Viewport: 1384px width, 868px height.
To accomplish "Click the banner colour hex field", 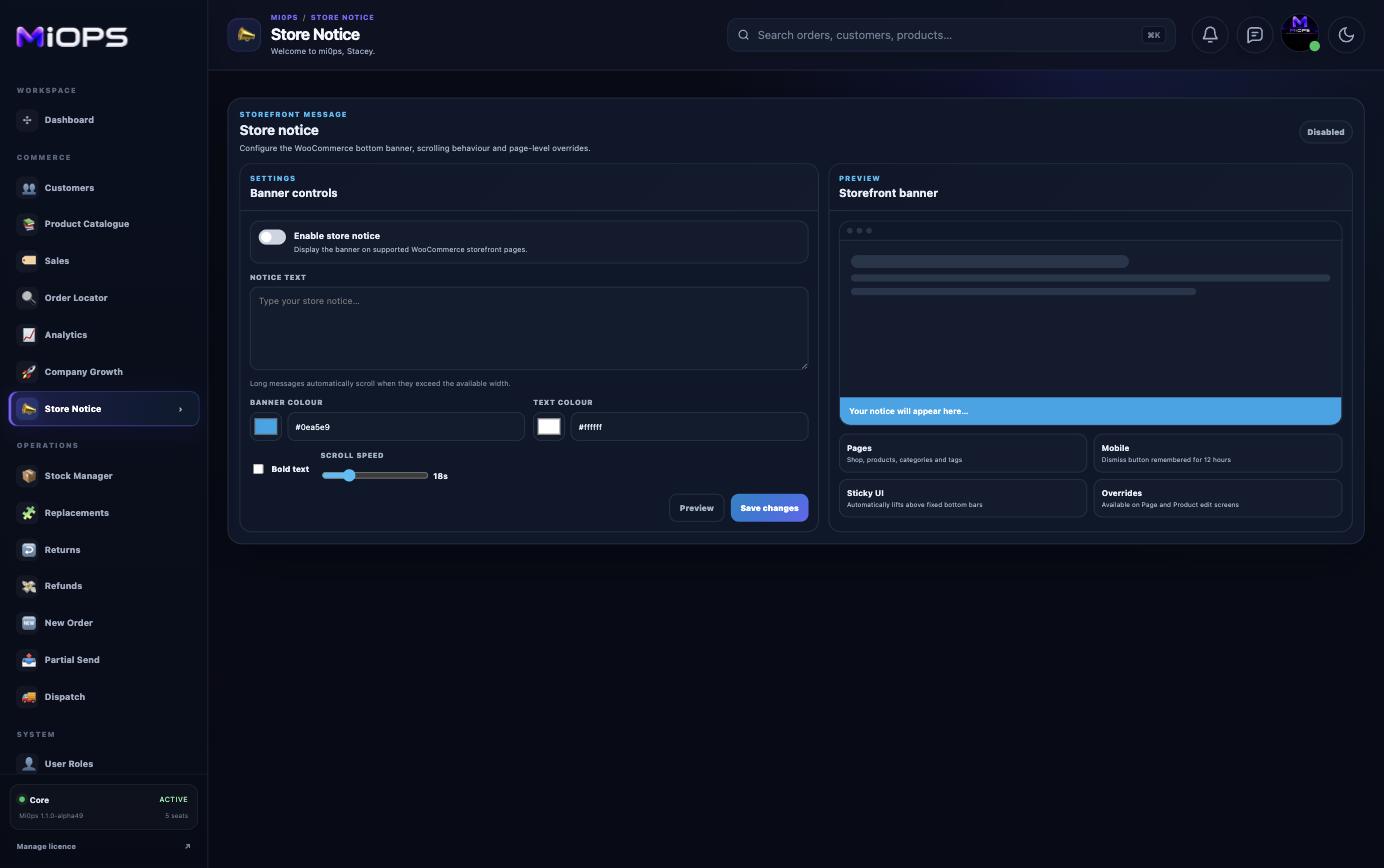I will [406, 427].
